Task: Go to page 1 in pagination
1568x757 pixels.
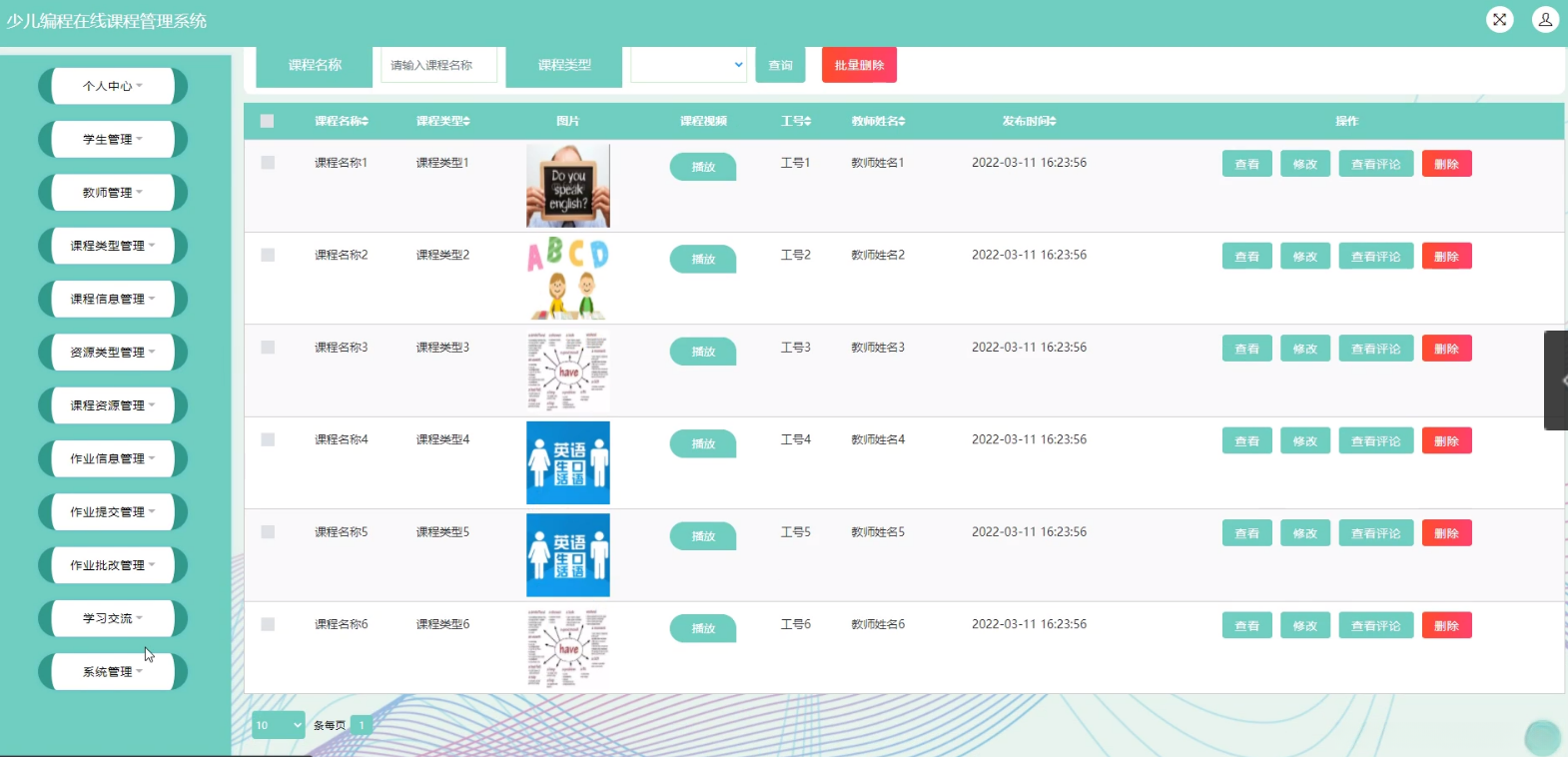Action: click(x=362, y=725)
